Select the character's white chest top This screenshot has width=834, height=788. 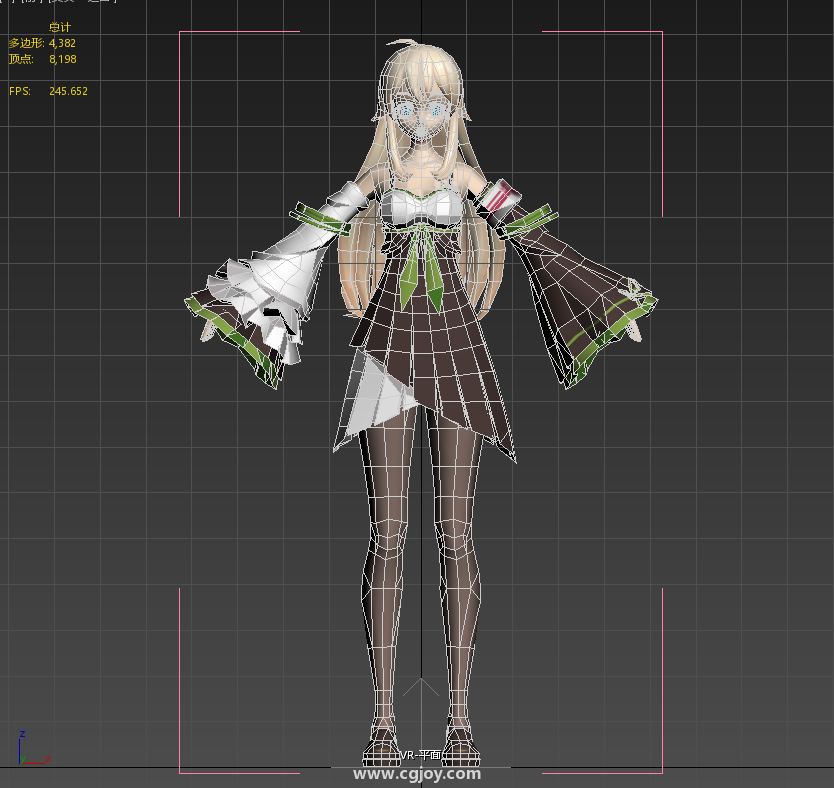click(421, 208)
